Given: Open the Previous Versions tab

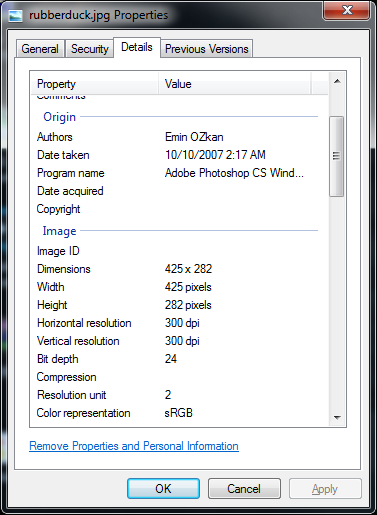Looking at the screenshot, I should pos(206,49).
